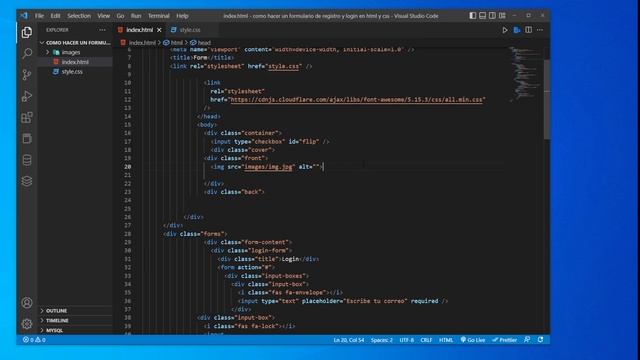Expand the MYSQL section
The width and height of the screenshot is (640, 360).
point(75,330)
